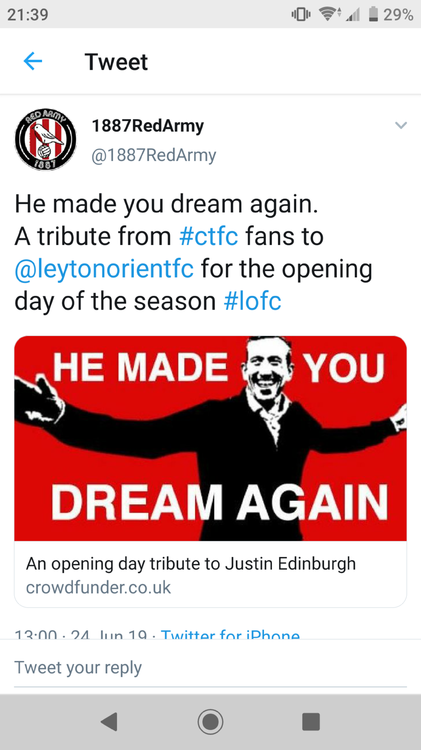The height and width of the screenshot is (750, 421).
Task: Open the 1887RedArmy profile avatar
Action: (x=45, y=139)
